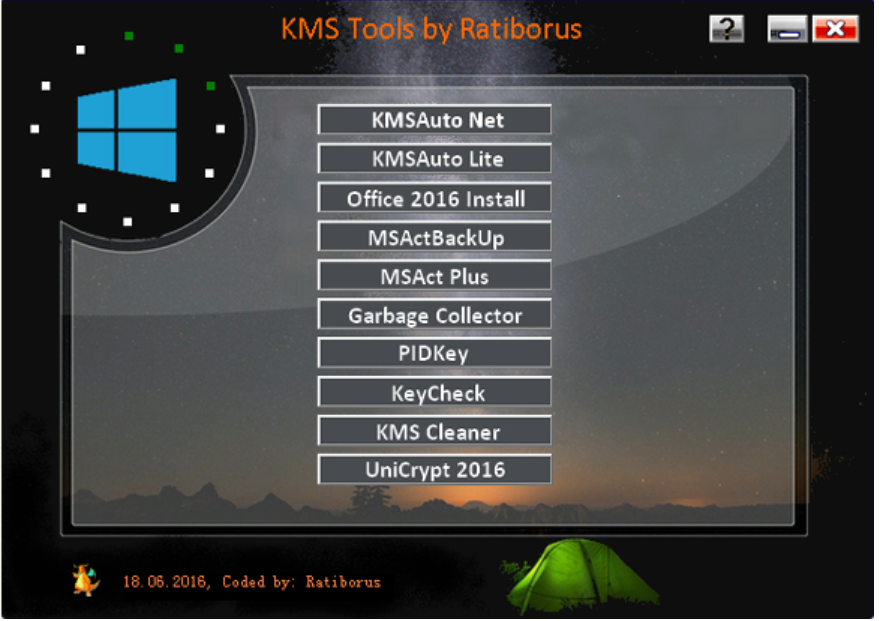Click the small dragon icon in the footer
The image size is (879, 621).
(x=84, y=578)
